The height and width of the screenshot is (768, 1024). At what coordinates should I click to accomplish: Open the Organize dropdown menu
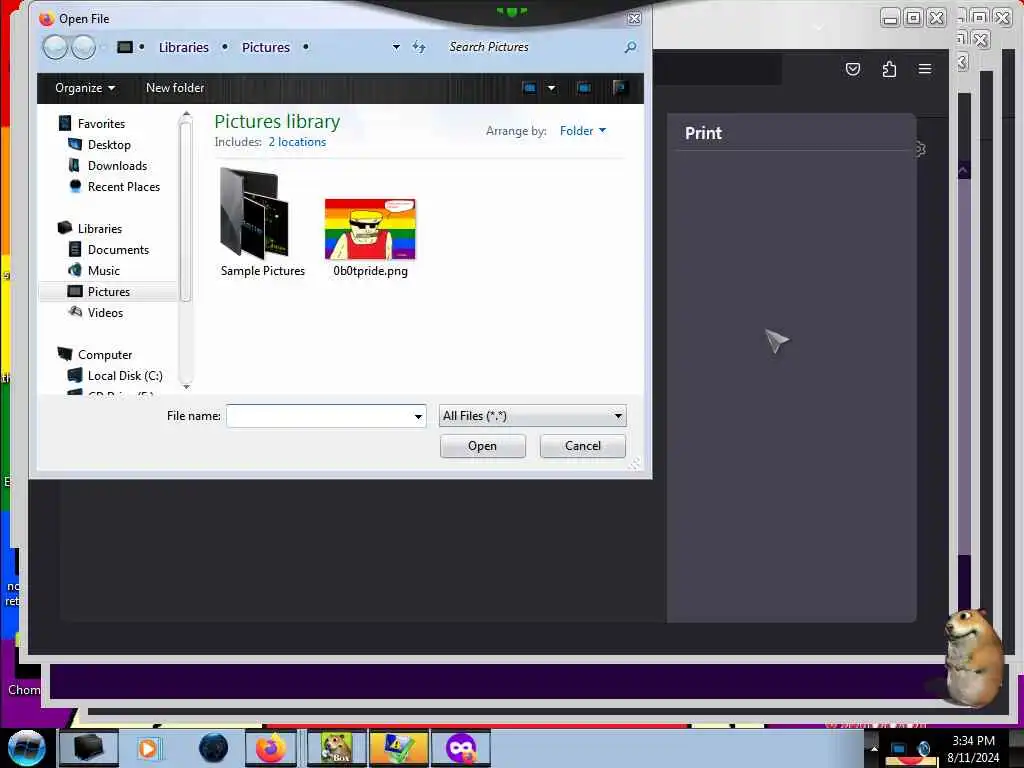(85, 88)
